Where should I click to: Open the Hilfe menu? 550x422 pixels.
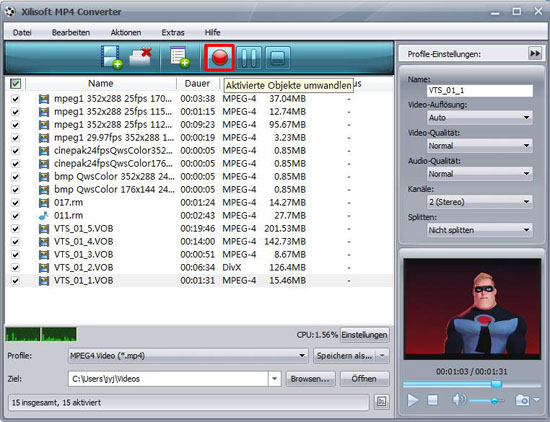click(x=213, y=33)
